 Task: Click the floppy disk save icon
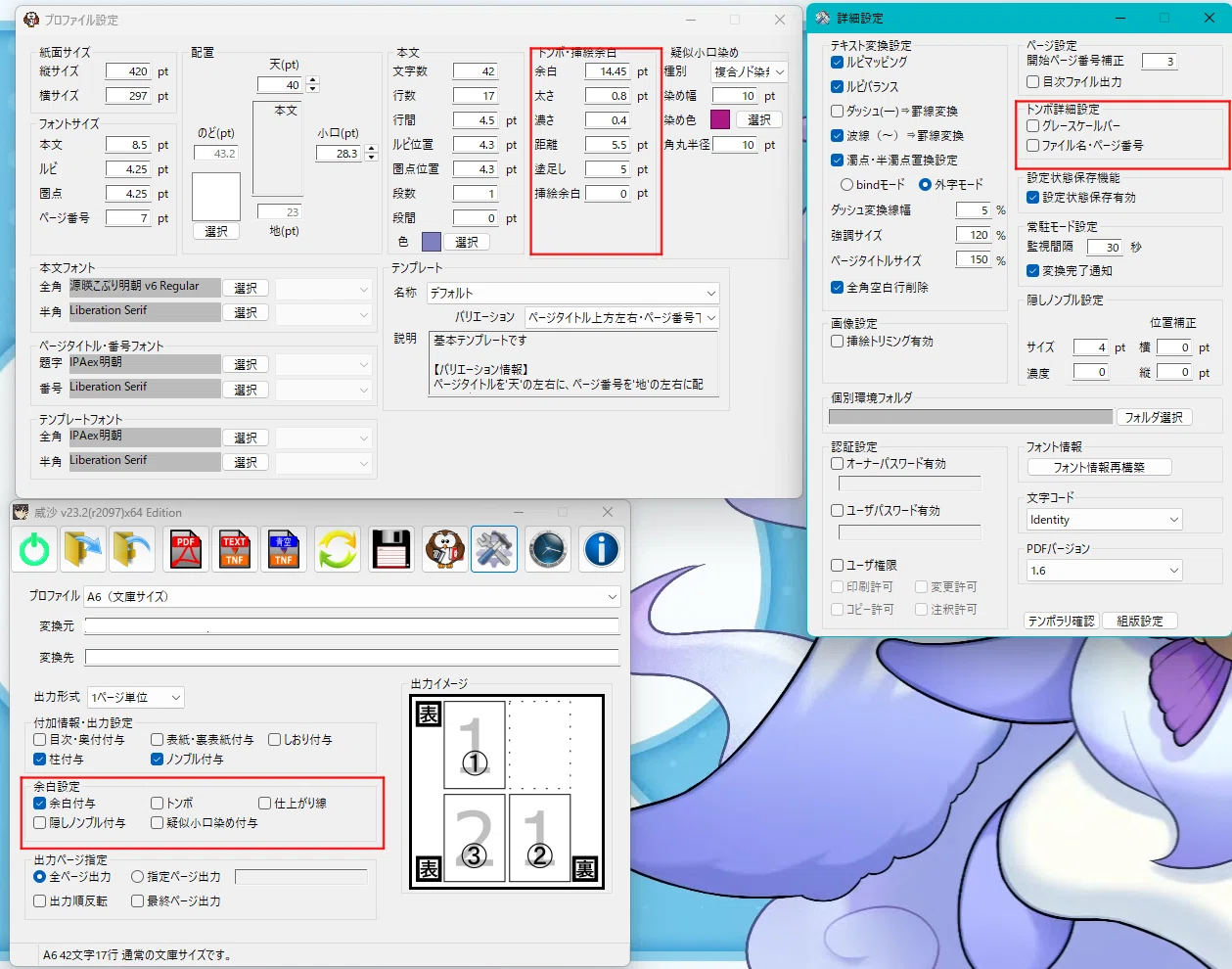pos(390,549)
